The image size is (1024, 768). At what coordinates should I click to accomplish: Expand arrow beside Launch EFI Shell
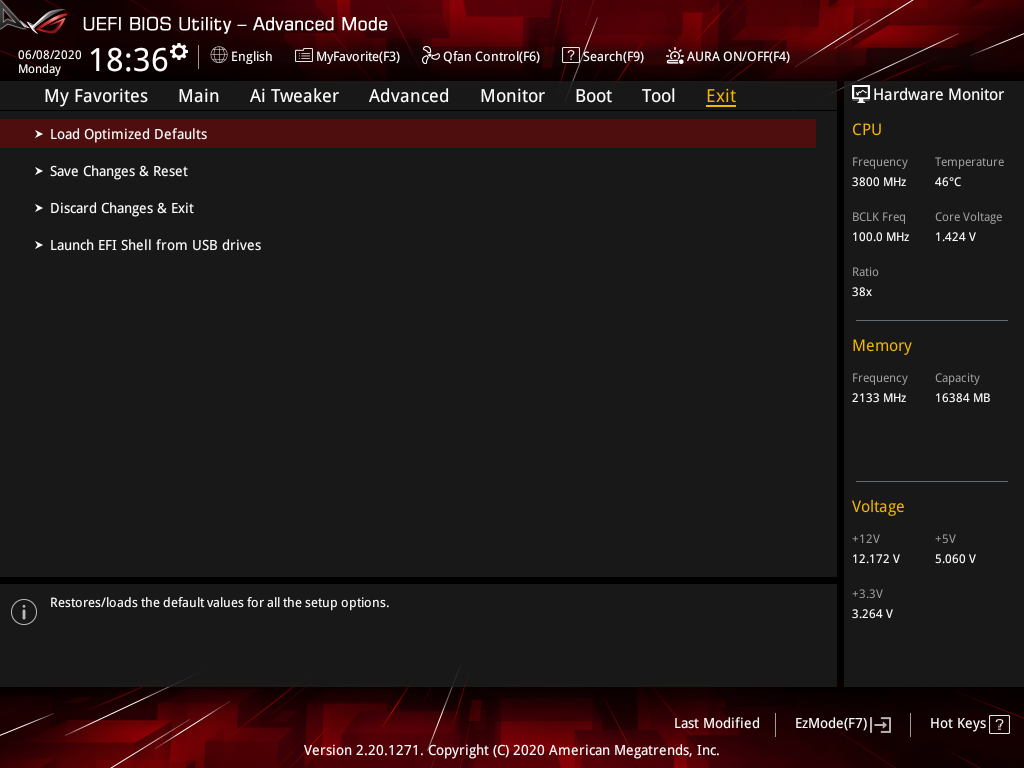point(39,246)
